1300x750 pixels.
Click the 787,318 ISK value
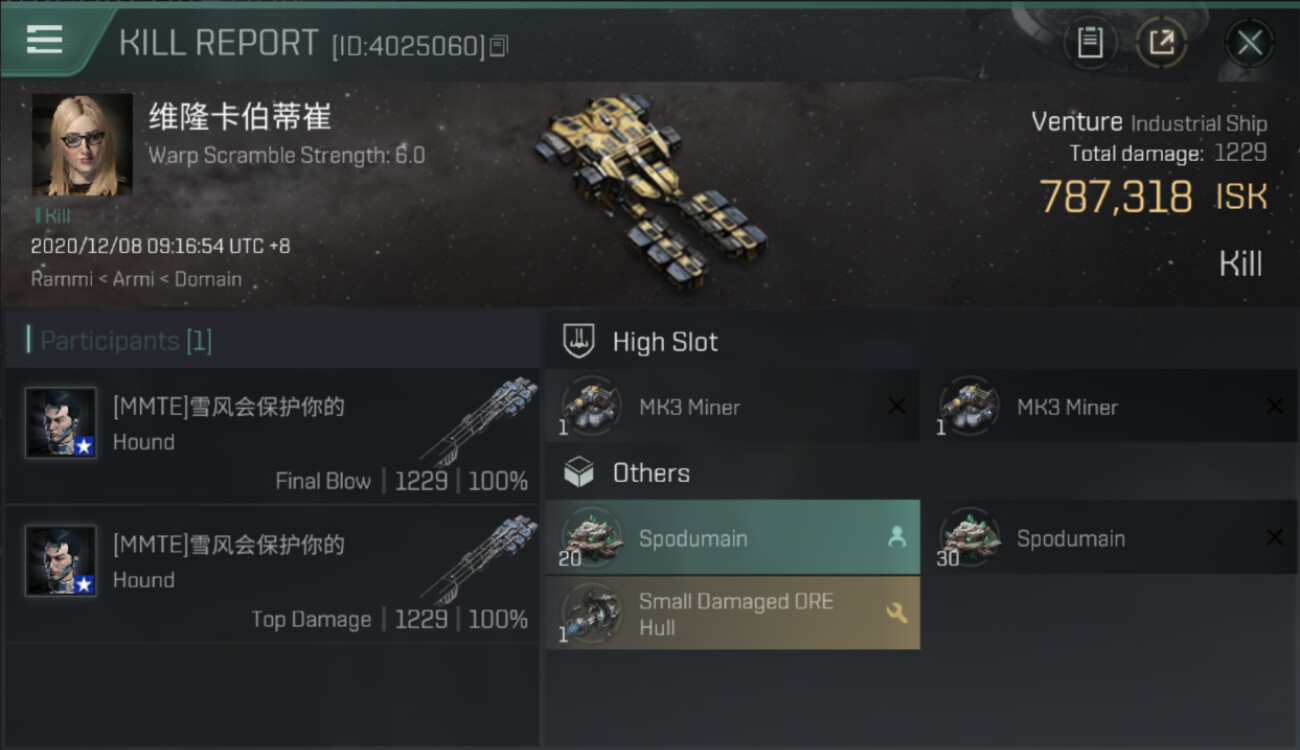[x=1153, y=197]
